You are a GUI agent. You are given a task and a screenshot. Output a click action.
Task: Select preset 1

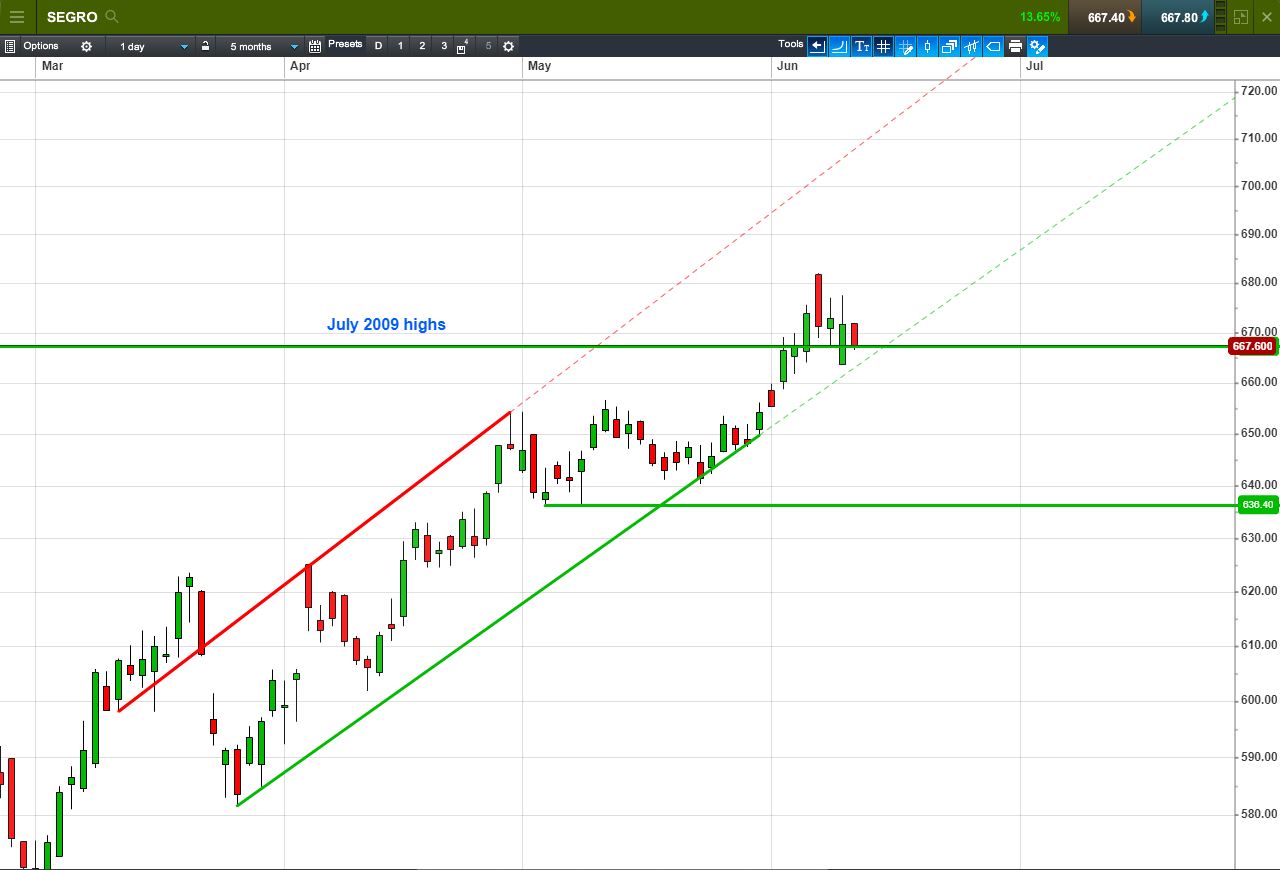click(401, 46)
